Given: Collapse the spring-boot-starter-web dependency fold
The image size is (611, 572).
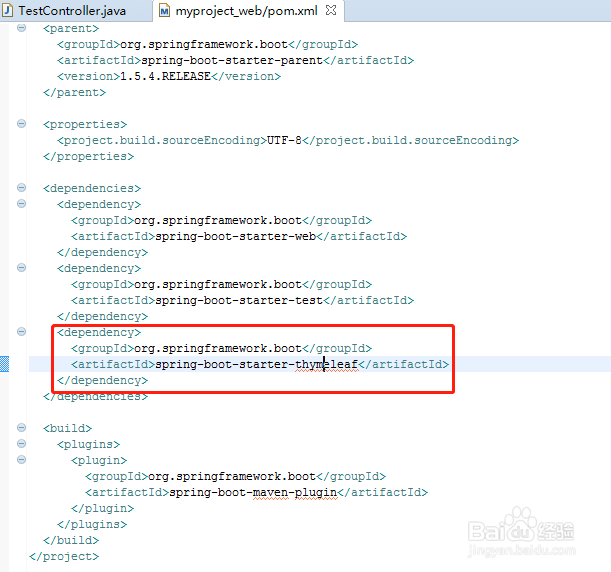Looking at the screenshot, I should click(x=21, y=204).
